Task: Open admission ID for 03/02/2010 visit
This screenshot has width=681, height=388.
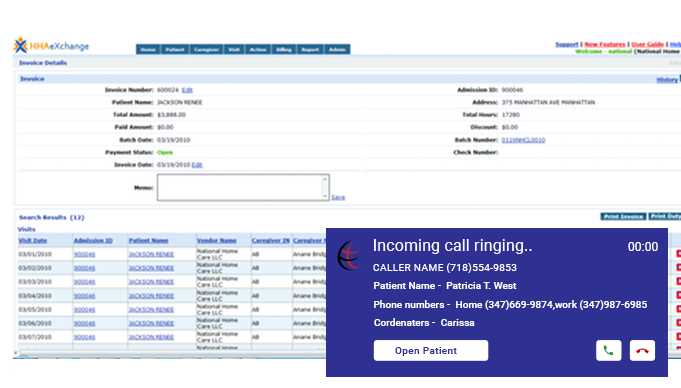Action: (84, 268)
